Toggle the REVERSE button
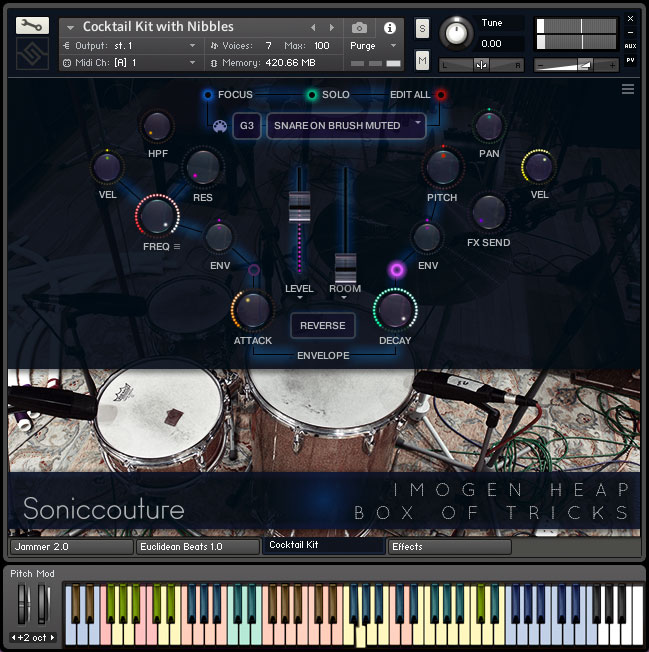Viewport: 649px width, 652px height. pyautogui.click(x=323, y=326)
